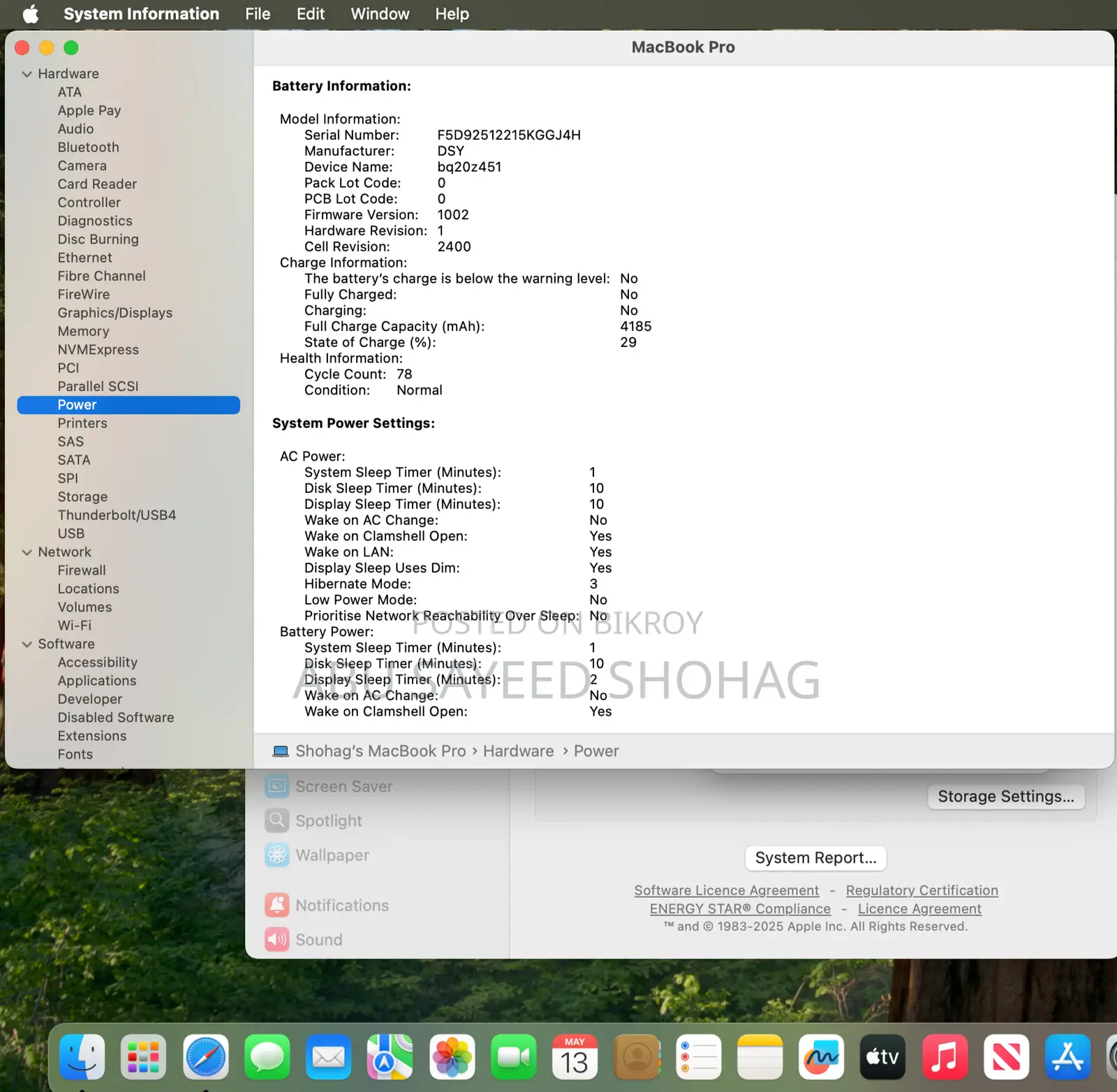The width and height of the screenshot is (1117, 1092).
Task: Click the Notifications icon in System Settings
Action: [x=277, y=905]
